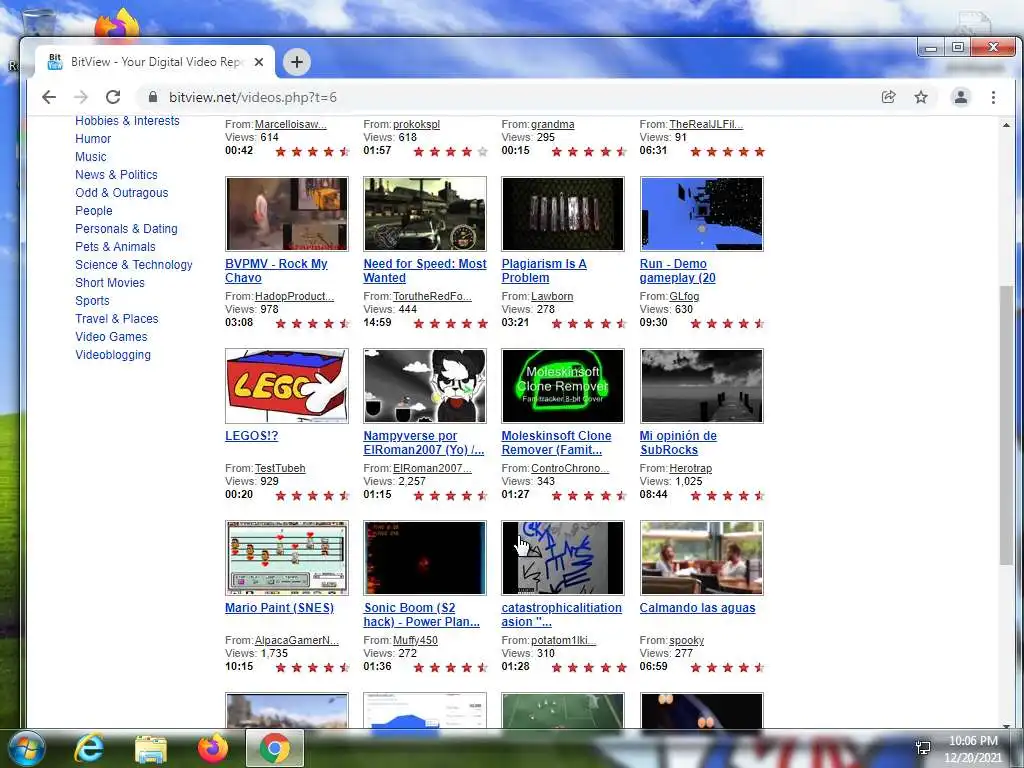Open Calmando las aguas thumbnail
The image size is (1024, 768).
coord(701,558)
